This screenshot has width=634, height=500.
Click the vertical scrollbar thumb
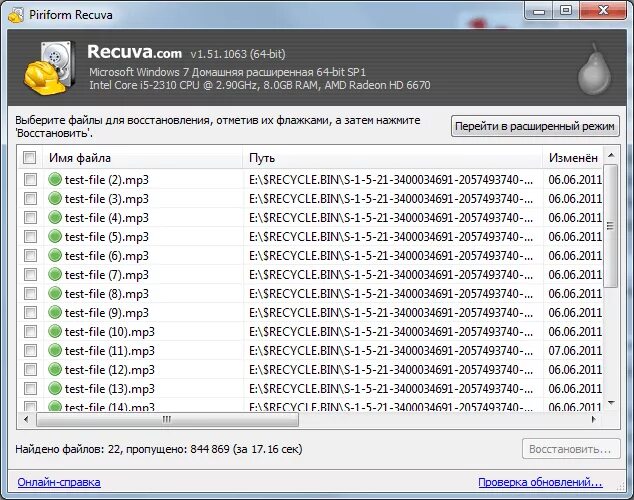point(611,226)
